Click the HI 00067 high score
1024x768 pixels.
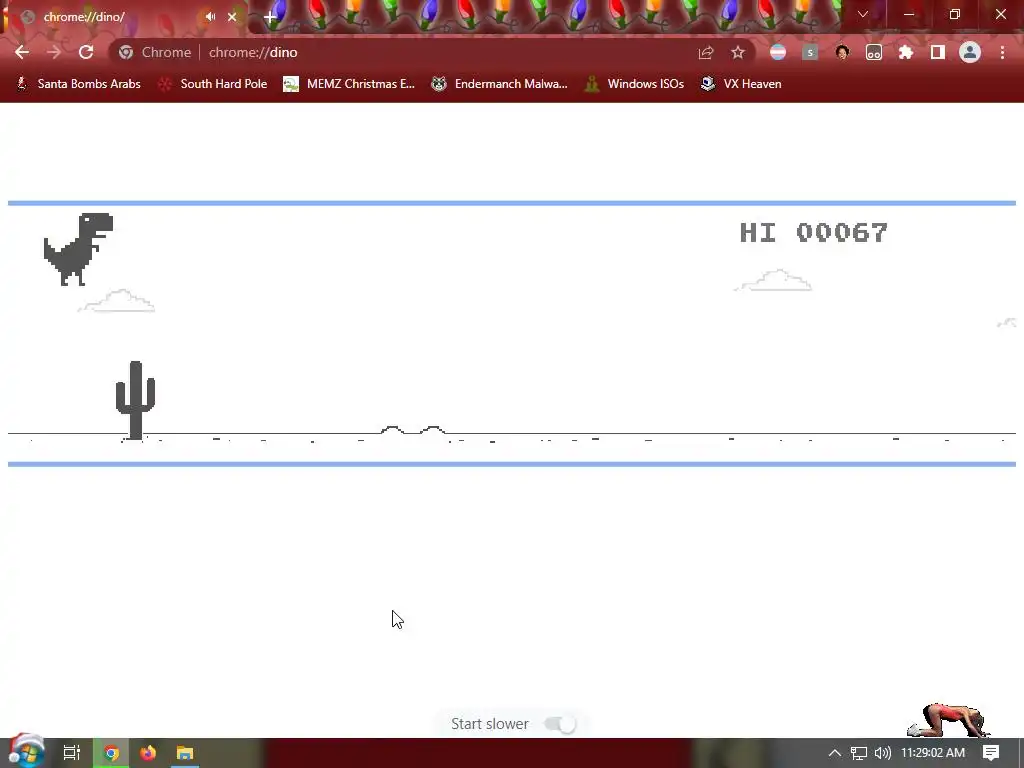(813, 232)
